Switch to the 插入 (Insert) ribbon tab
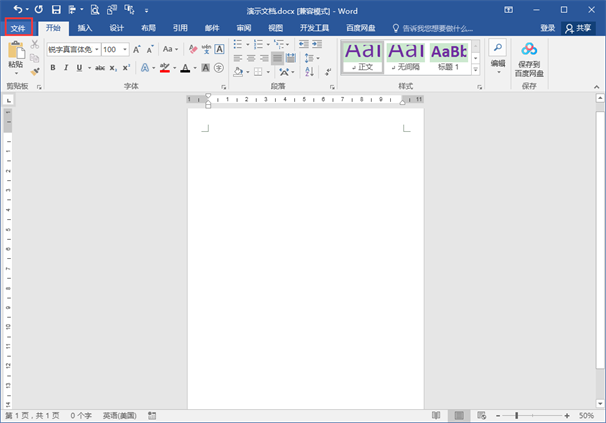The image size is (606, 423). tap(85, 28)
